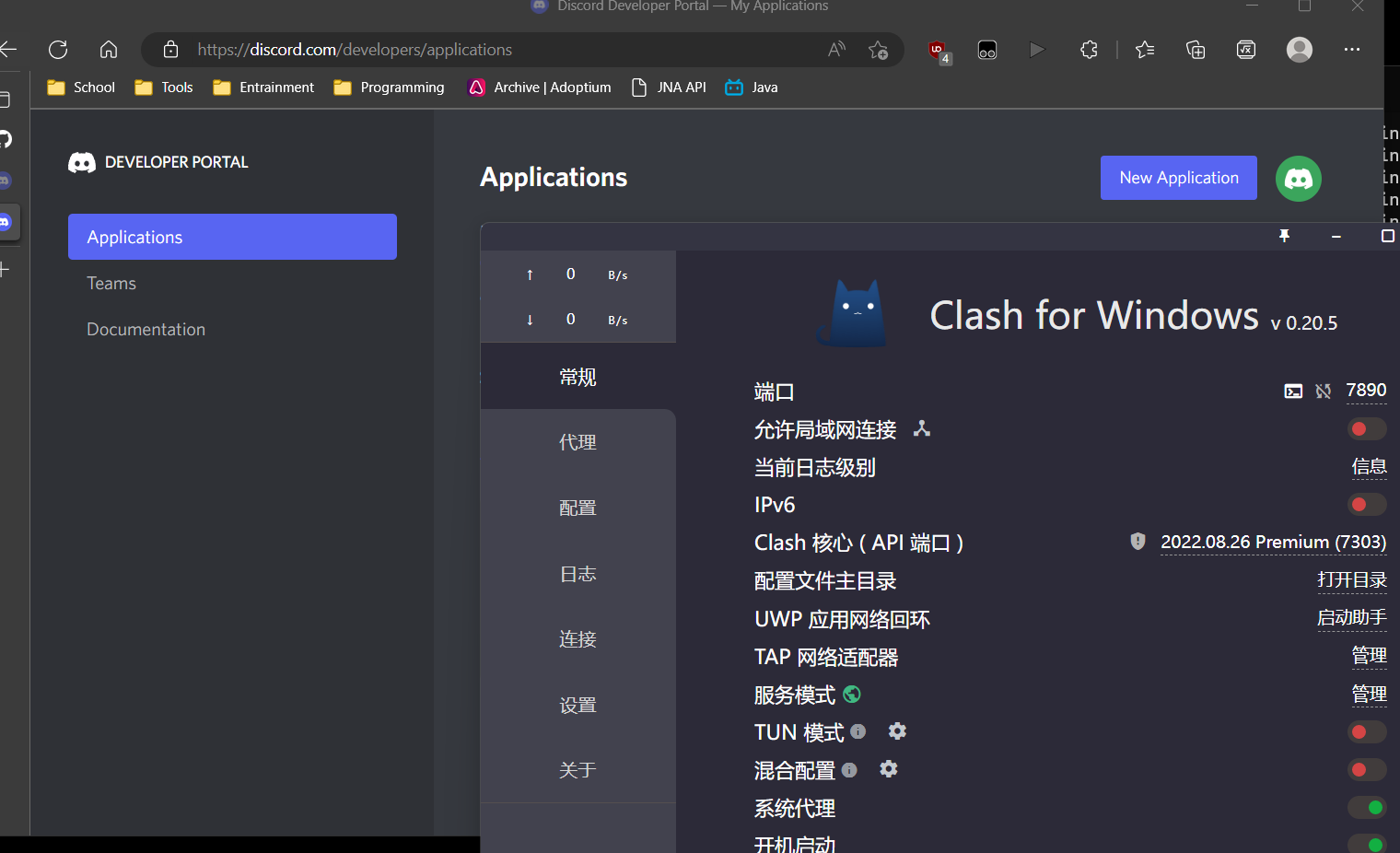
Task: Click 启动助手 for UWP loopback
Action: [x=1352, y=618]
